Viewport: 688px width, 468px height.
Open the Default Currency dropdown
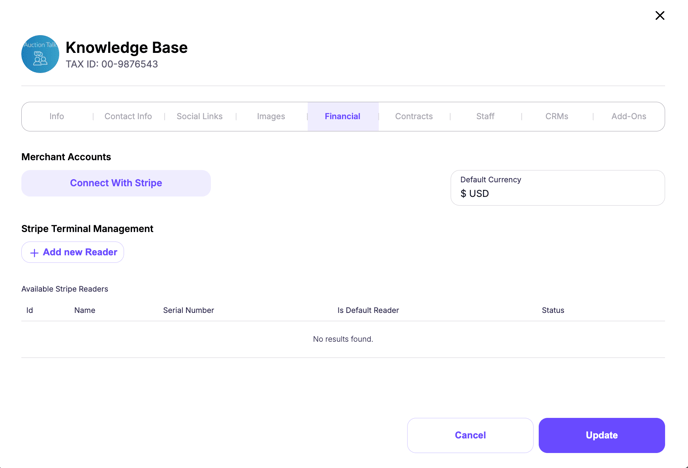[558, 188]
